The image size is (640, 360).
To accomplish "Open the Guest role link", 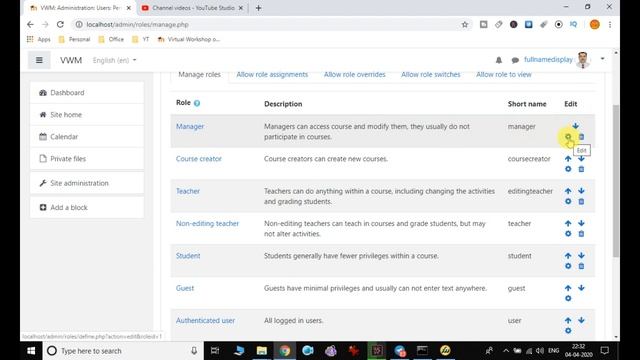I will pyautogui.click(x=185, y=288).
